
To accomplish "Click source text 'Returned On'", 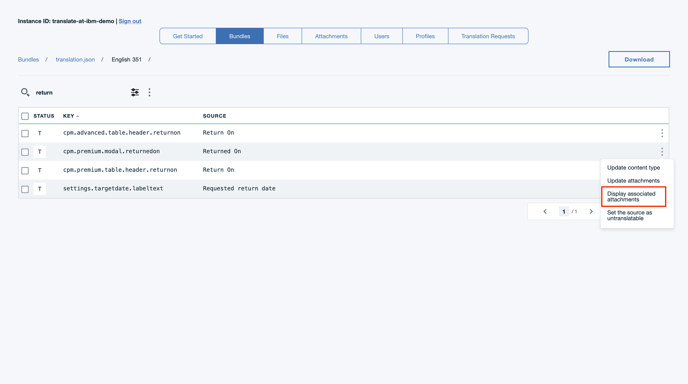I will click(222, 151).
